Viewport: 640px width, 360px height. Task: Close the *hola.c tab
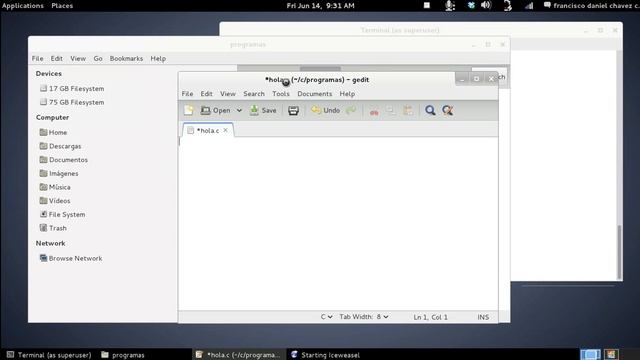(x=225, y=130)
